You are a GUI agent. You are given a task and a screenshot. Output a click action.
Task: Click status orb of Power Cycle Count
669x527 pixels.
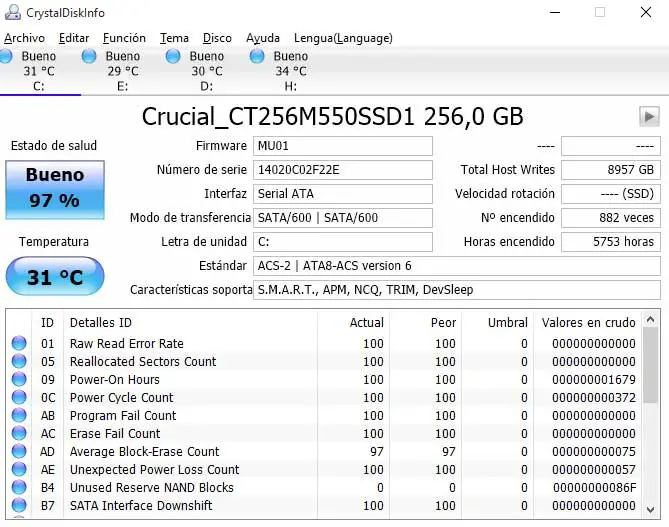click(x=19, y=397)
